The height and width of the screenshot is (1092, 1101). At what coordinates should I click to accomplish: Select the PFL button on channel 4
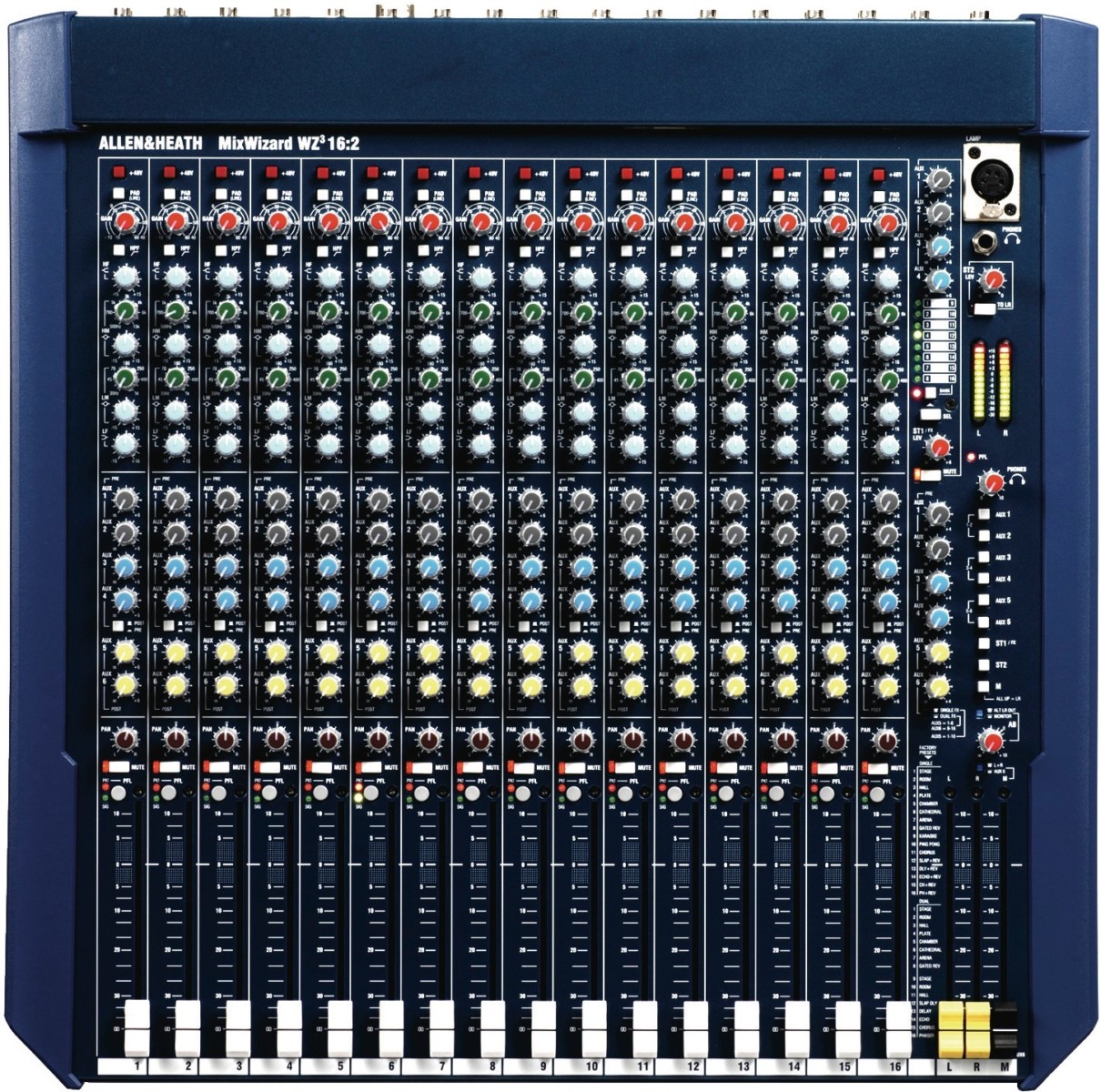point(268,794)
